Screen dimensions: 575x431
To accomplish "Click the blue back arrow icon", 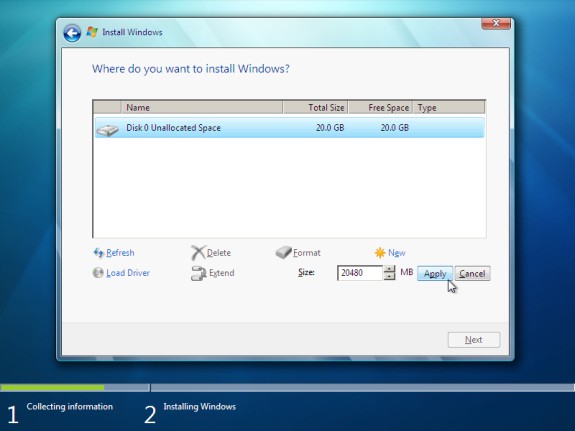I will [x=72, y=33].
